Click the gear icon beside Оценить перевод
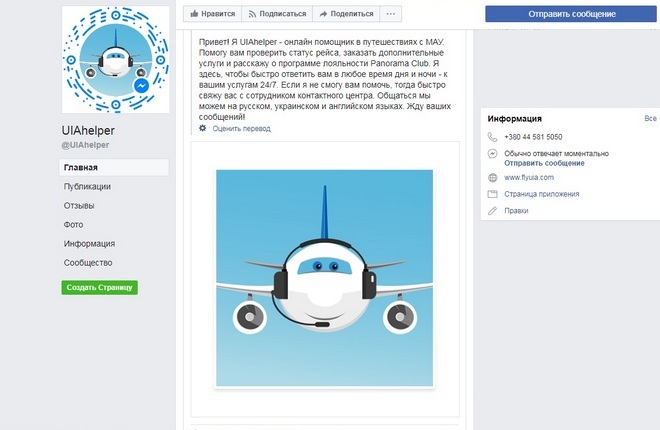660x430 pixels. (202, 128)
